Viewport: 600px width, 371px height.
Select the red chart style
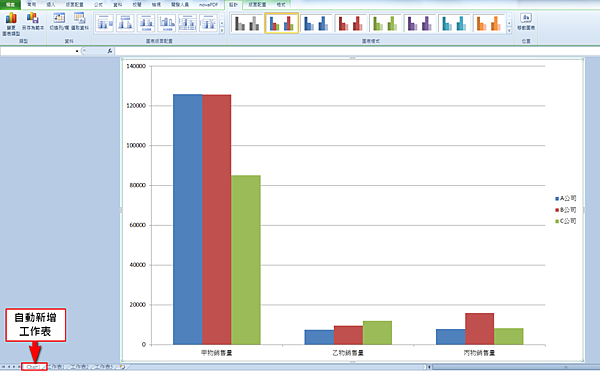click(x=351, y=24)
